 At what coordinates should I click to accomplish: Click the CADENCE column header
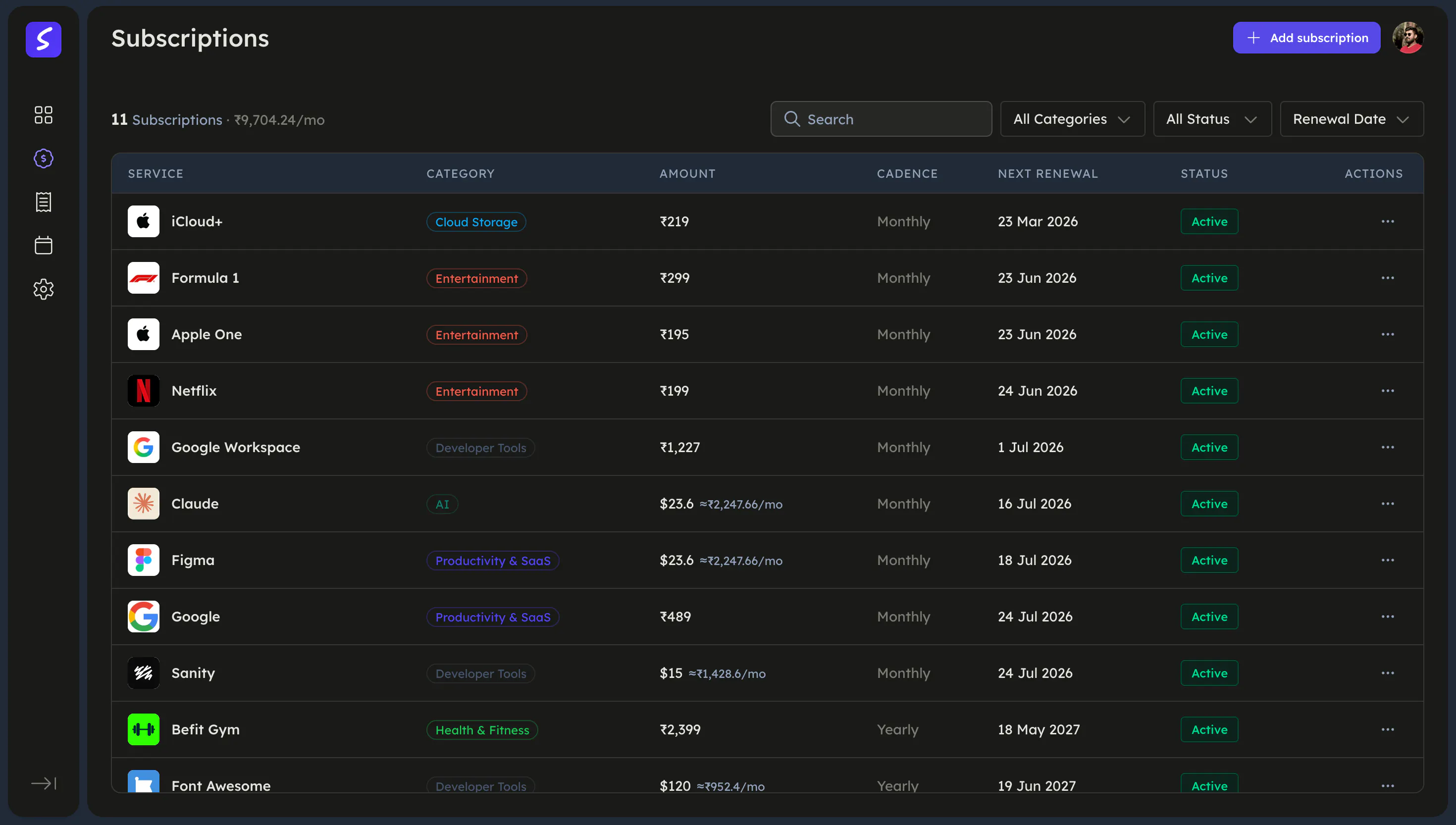pyautogui.click(x=907, y=174)
